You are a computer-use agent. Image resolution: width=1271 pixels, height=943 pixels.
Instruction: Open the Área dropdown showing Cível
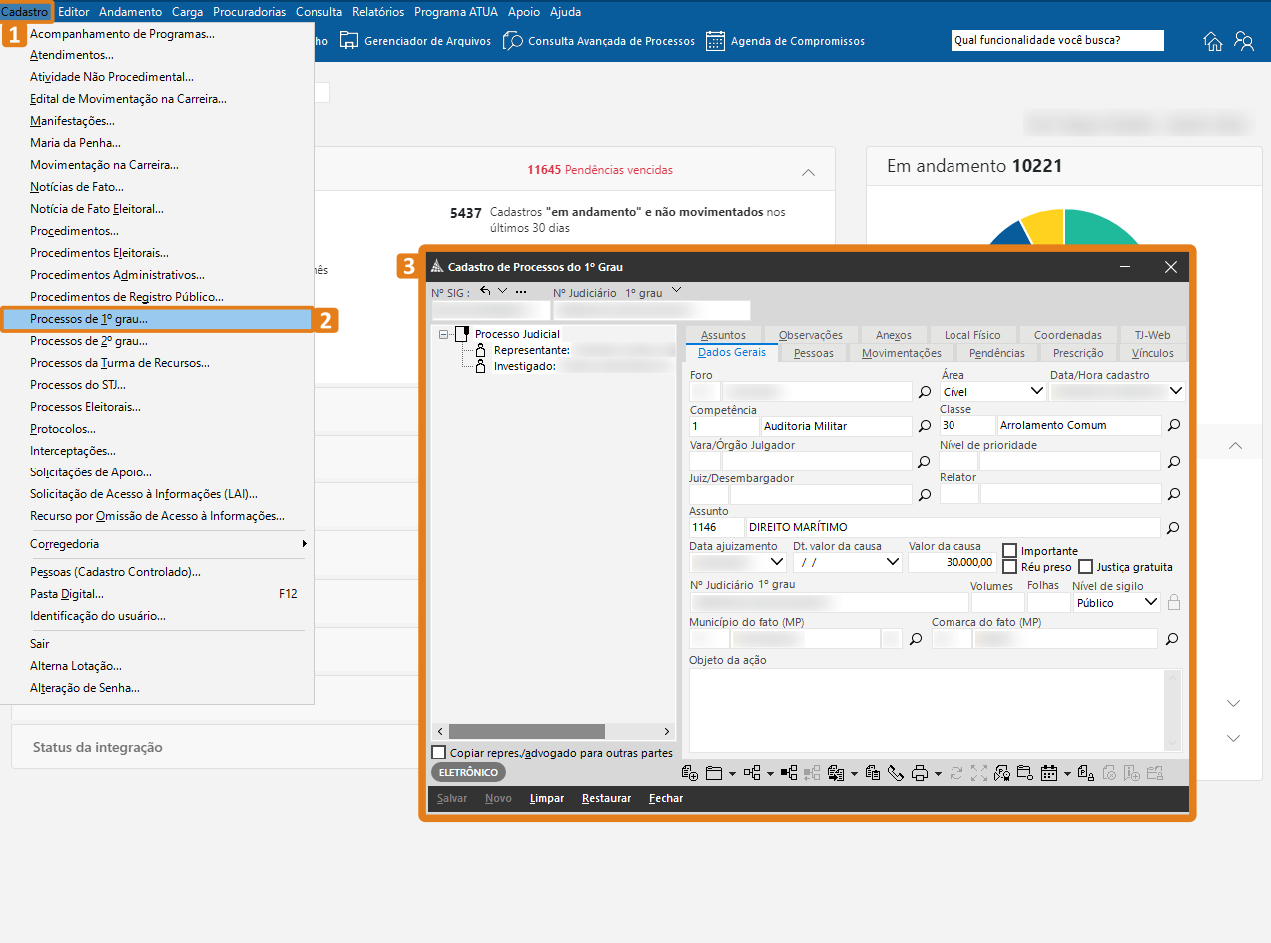point(1037,392)
